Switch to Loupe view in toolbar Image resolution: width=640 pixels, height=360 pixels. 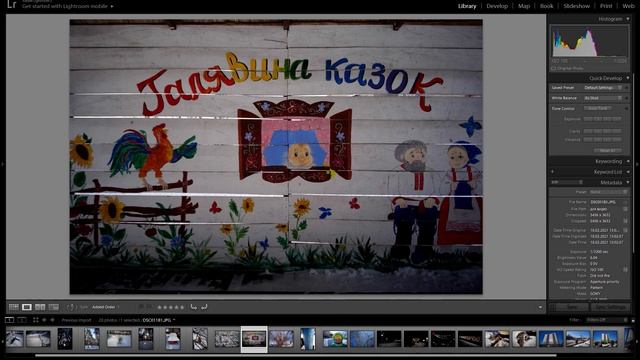pyautogui.click(x=27, y=307)
